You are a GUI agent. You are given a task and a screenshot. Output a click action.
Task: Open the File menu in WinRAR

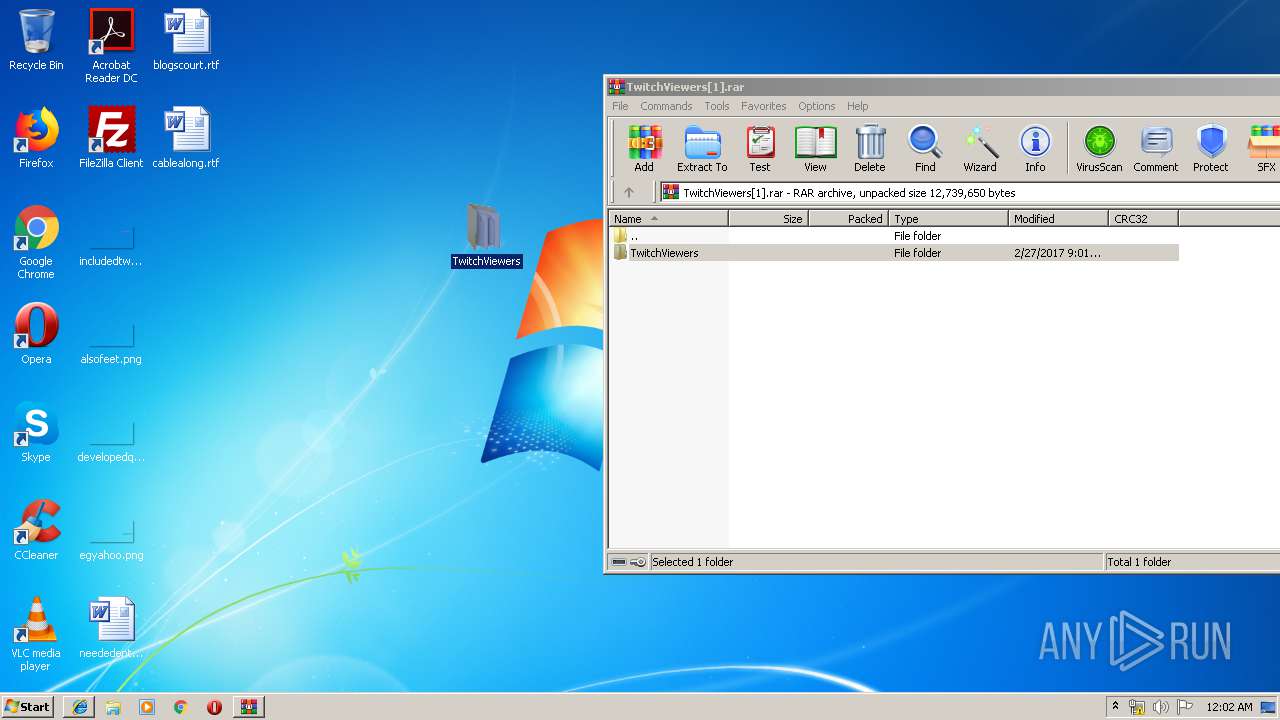(620, 106)
